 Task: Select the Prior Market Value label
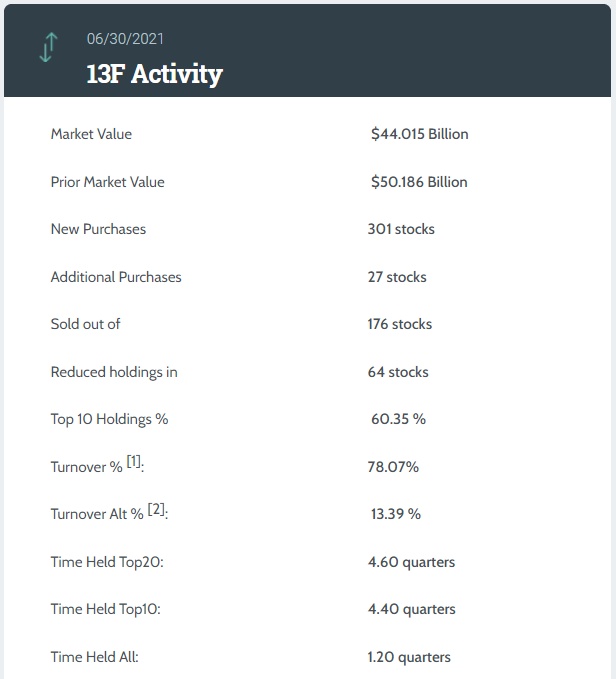coord(107,182)
